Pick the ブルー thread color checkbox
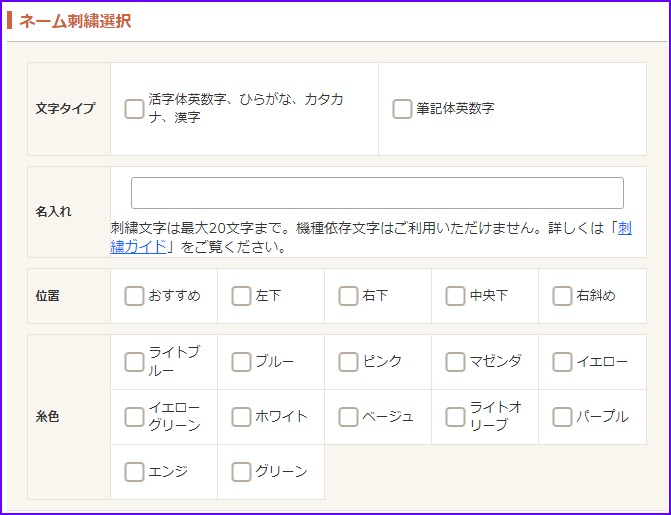 241,362
